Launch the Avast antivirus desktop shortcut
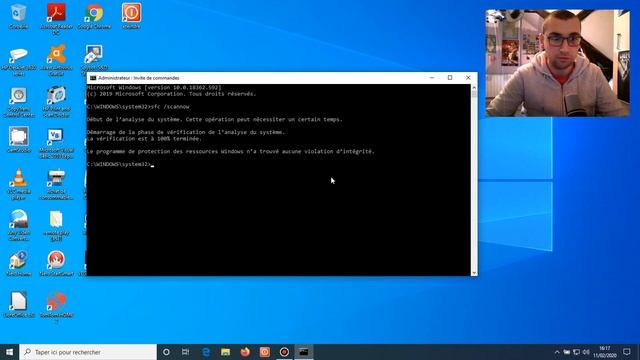Viewport: 640px width, 360px height. (56, 60)
